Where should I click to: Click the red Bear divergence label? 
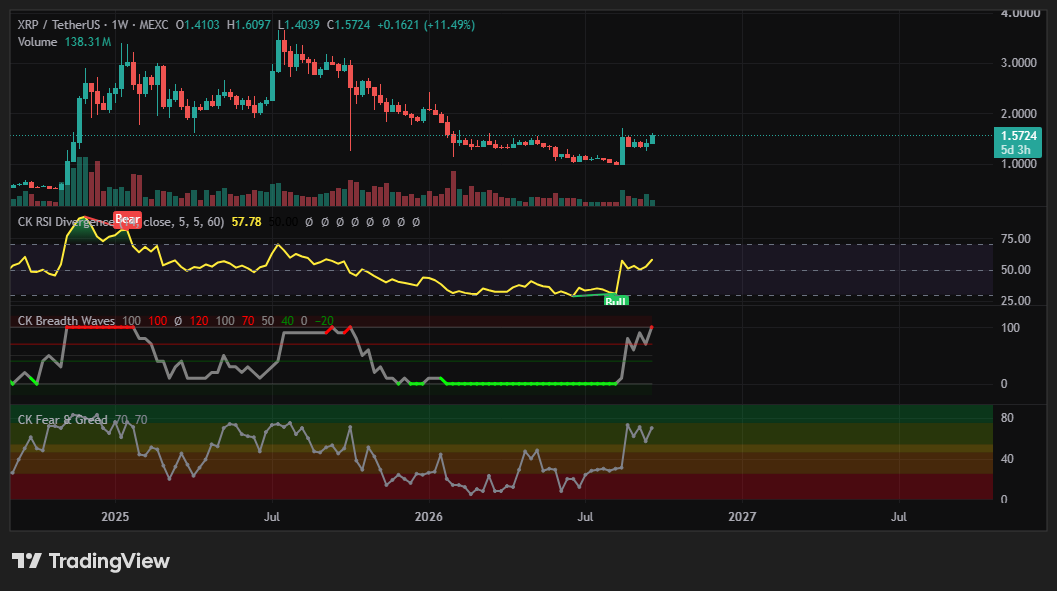[x=127, y=219]
